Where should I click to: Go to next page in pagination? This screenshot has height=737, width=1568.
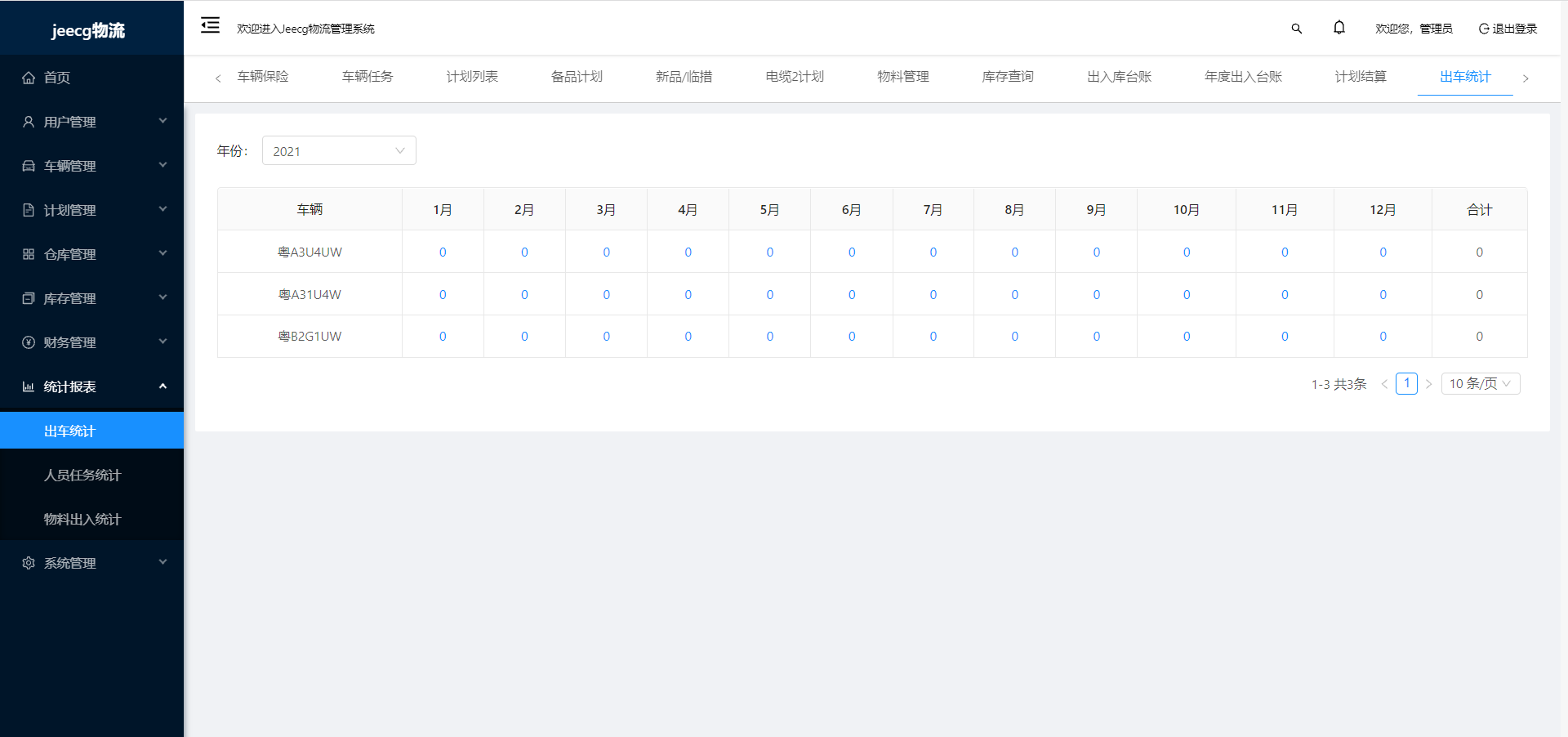(1428, 384)
